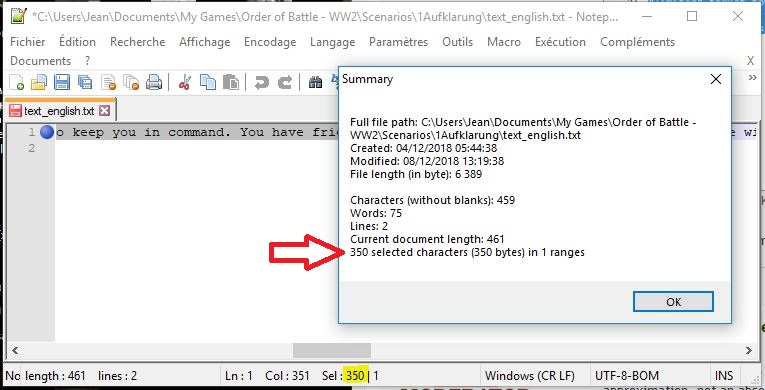Open the Documents menu
Viewport: 765px width, 390px height.
click(40, 61)
